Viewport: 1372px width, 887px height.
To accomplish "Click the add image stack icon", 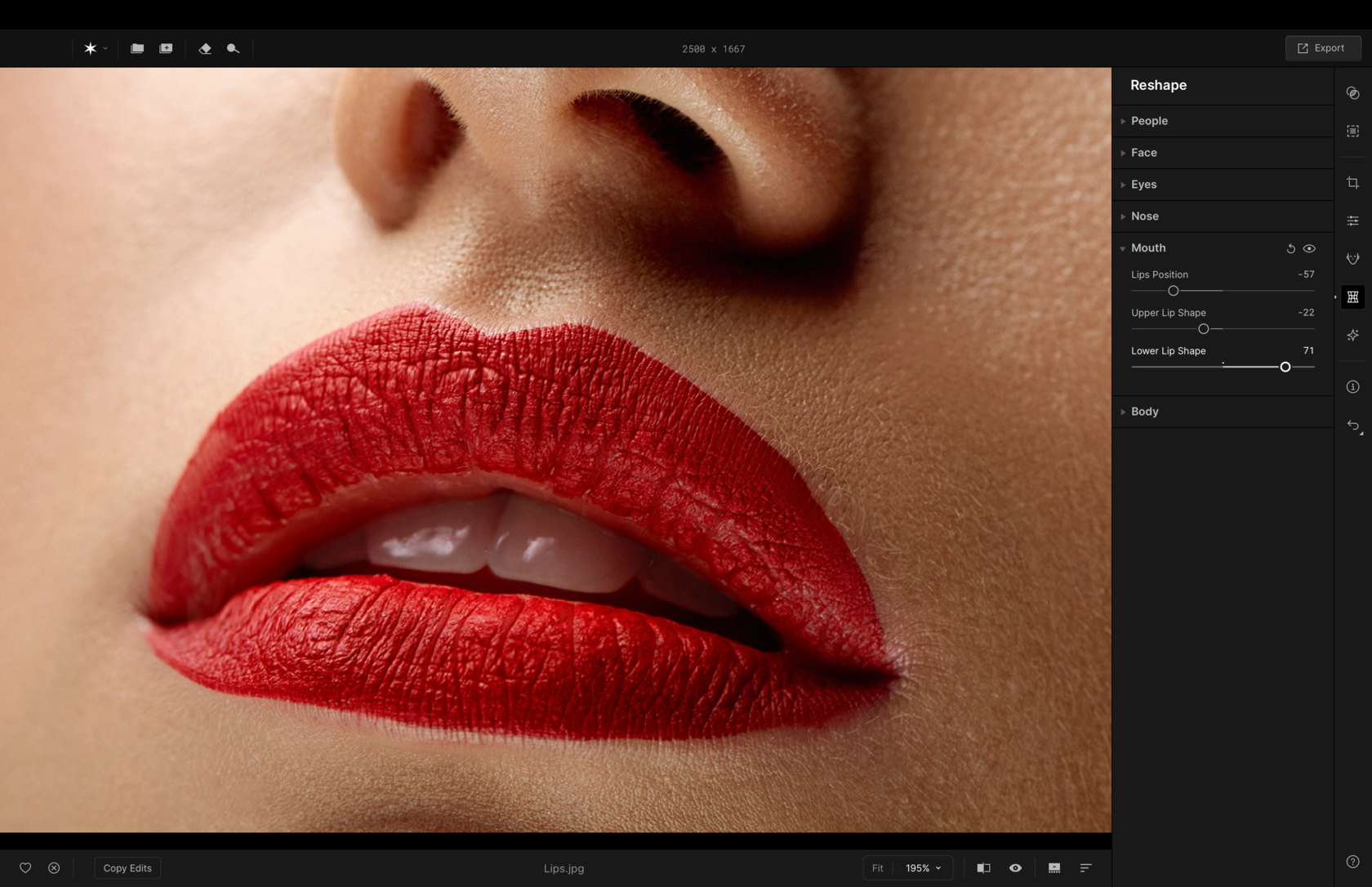I will tap(166, 49).
